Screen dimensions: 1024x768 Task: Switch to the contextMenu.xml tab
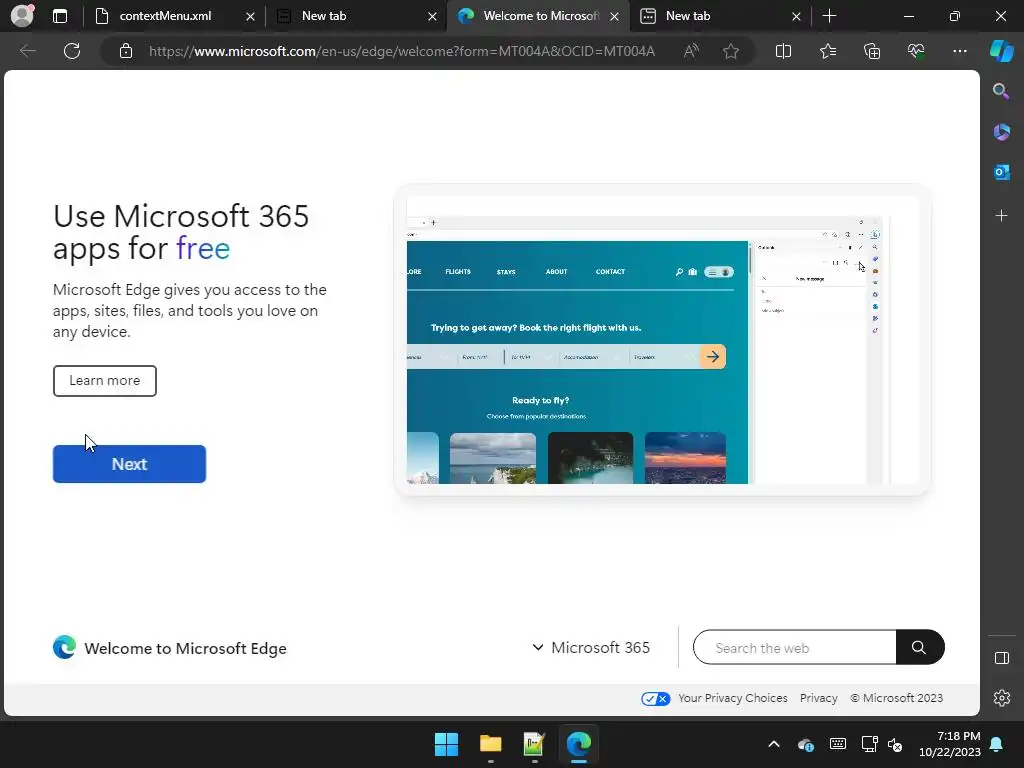[174, 16]
